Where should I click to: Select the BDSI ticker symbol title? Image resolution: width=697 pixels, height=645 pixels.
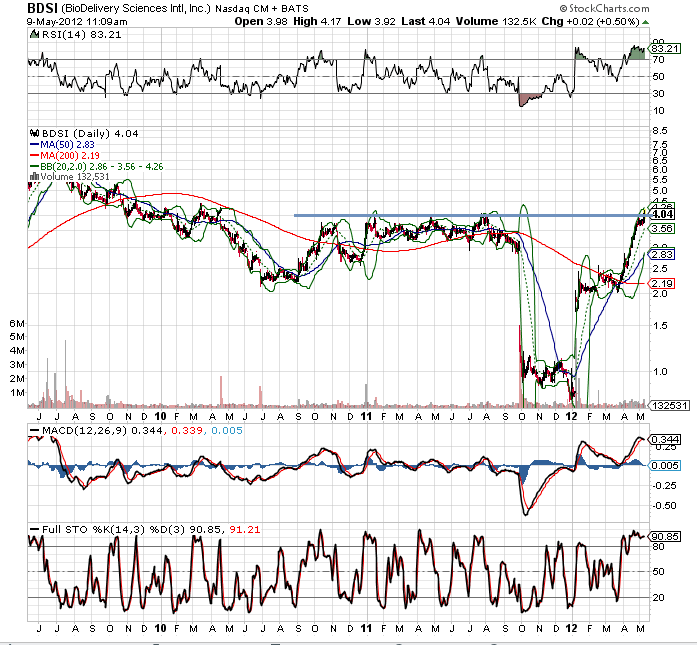43,8
